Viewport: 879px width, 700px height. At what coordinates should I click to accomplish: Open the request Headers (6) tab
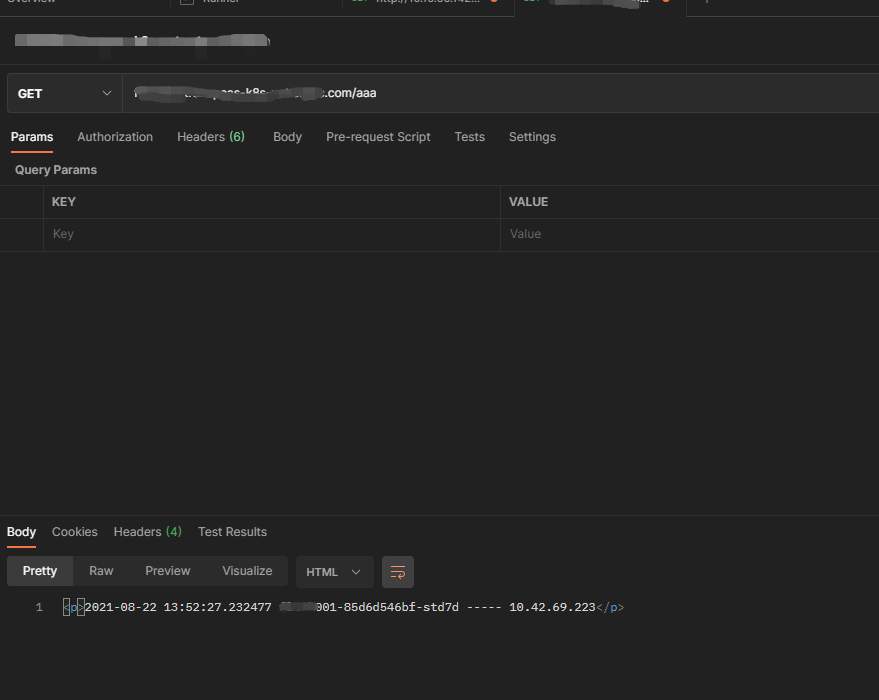coord(211,137)
